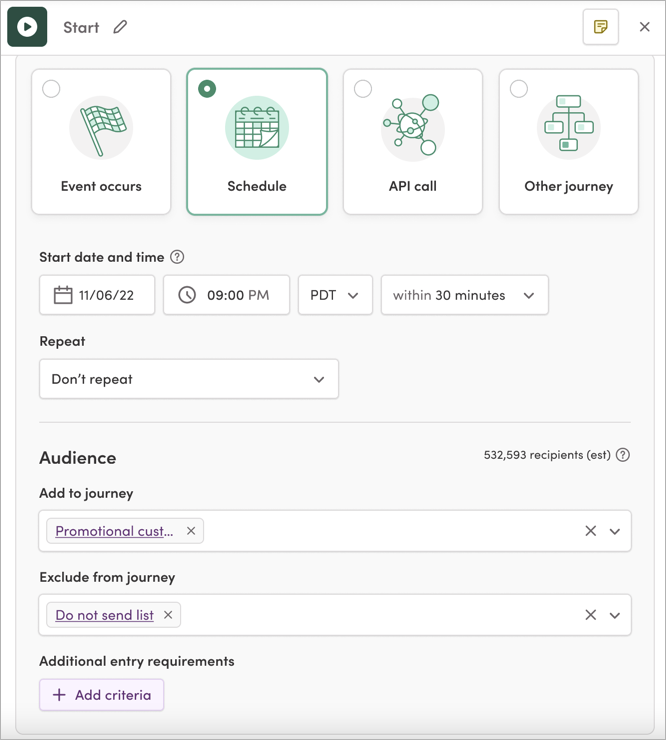Edit the 09:00 PM time field
This screenshot has height=740, width=666.
coord(227,295)
